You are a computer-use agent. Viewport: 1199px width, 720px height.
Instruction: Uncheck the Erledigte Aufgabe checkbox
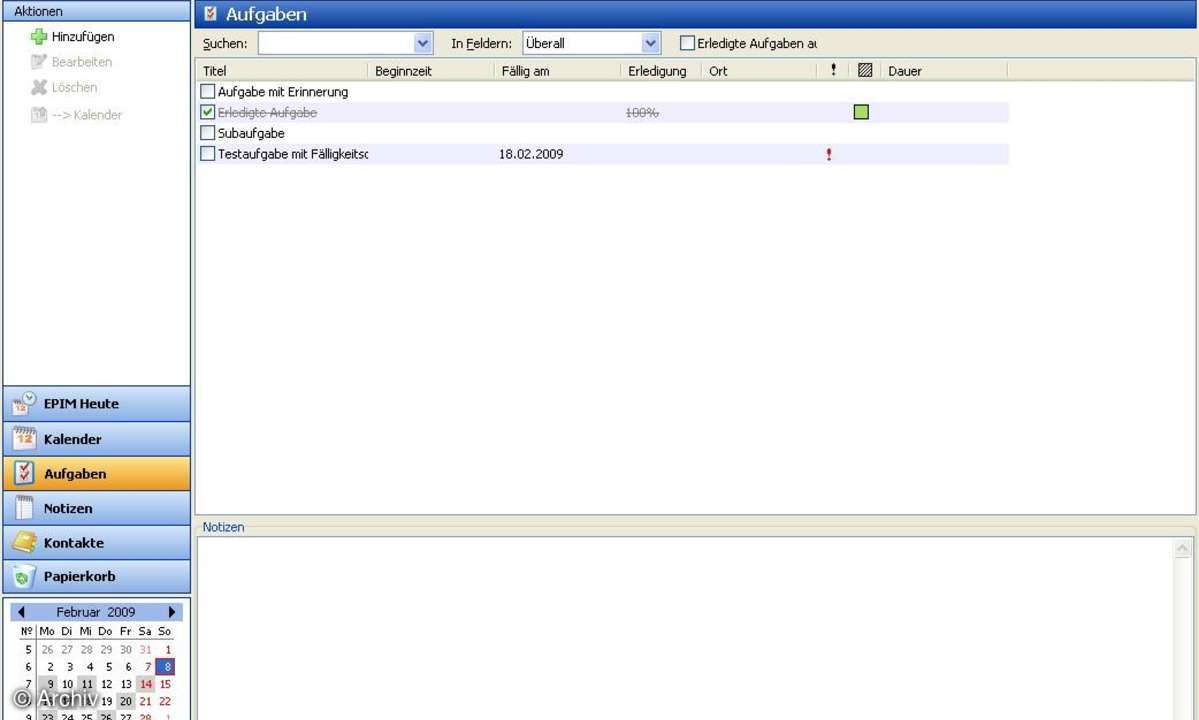coord(207,112)
